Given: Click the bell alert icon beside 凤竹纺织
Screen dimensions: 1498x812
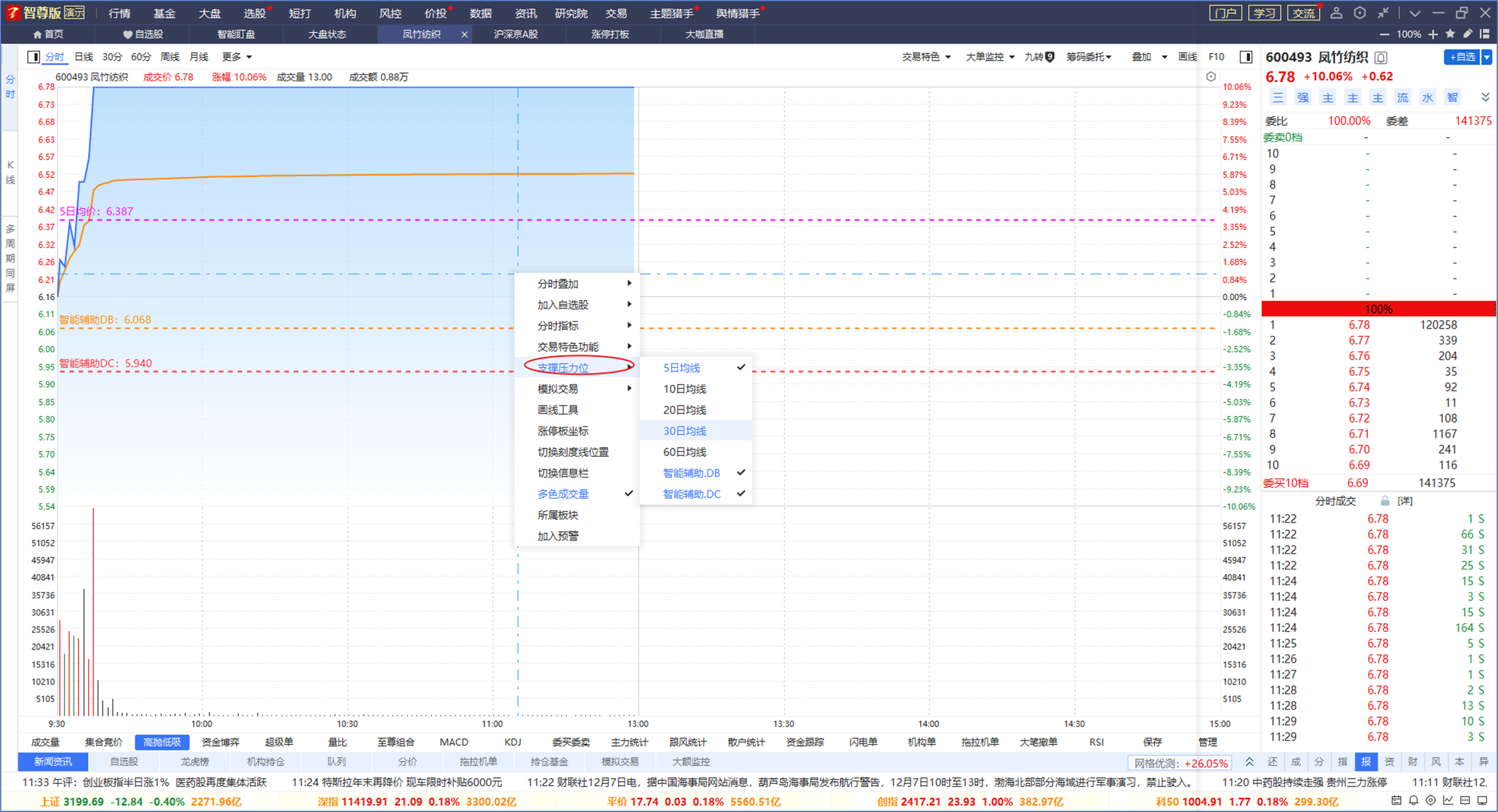Looking at the screenshot, I should [1381, 57].
